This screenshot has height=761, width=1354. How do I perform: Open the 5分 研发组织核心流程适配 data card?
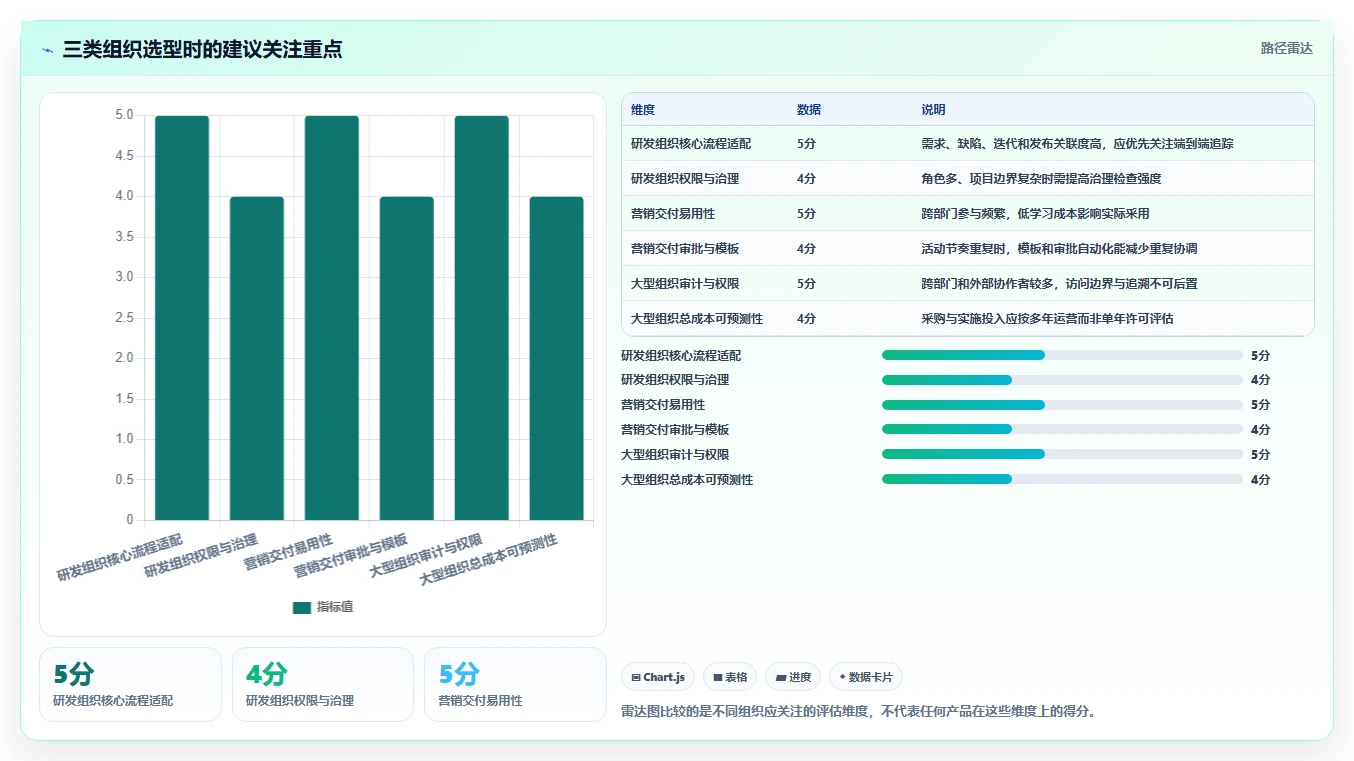[130, 684]
